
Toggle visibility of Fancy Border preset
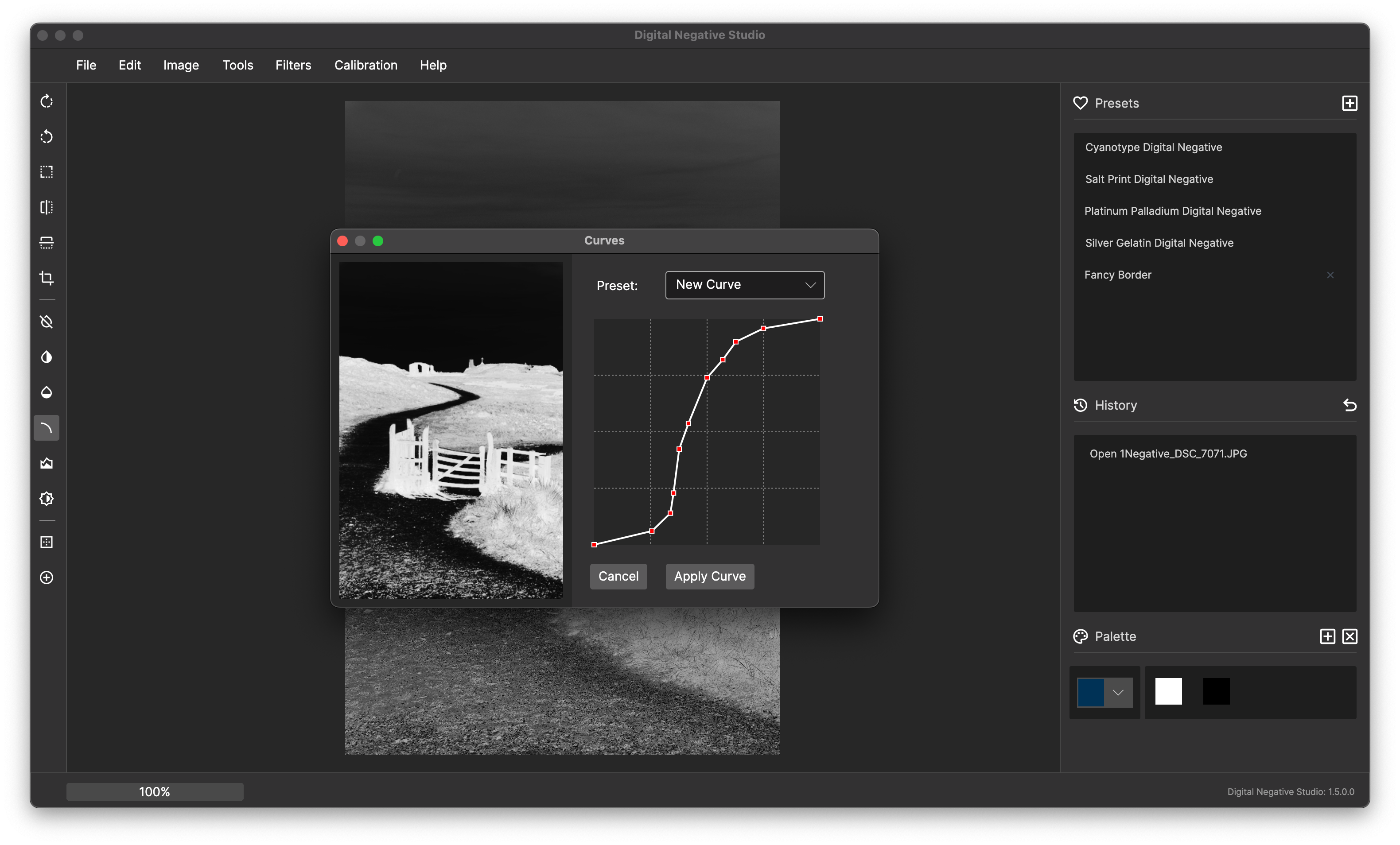(1330, 275)
